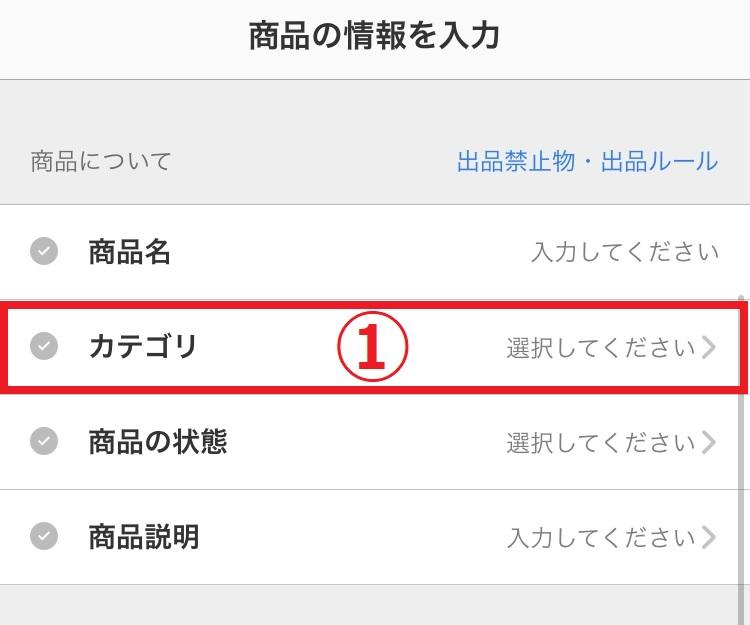Expand 商品の状態 with the chevron arrow
750x625 pixels.
click(709, 442)
